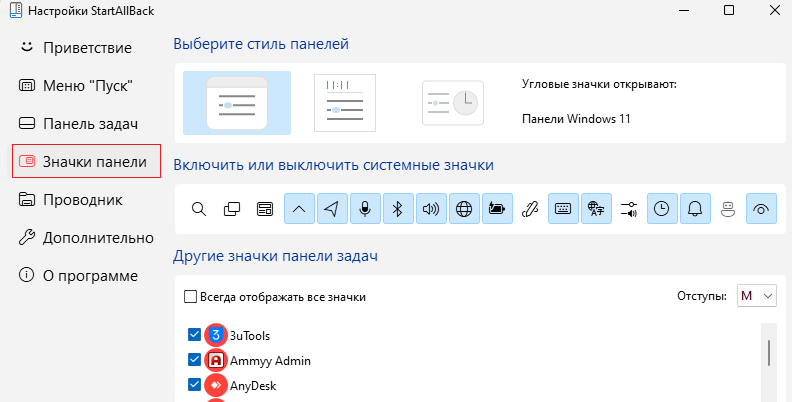Viewport: 792px width, 402px height.
Task: Select the rounded Windows 11 panel style
Action: click(237, 103)
